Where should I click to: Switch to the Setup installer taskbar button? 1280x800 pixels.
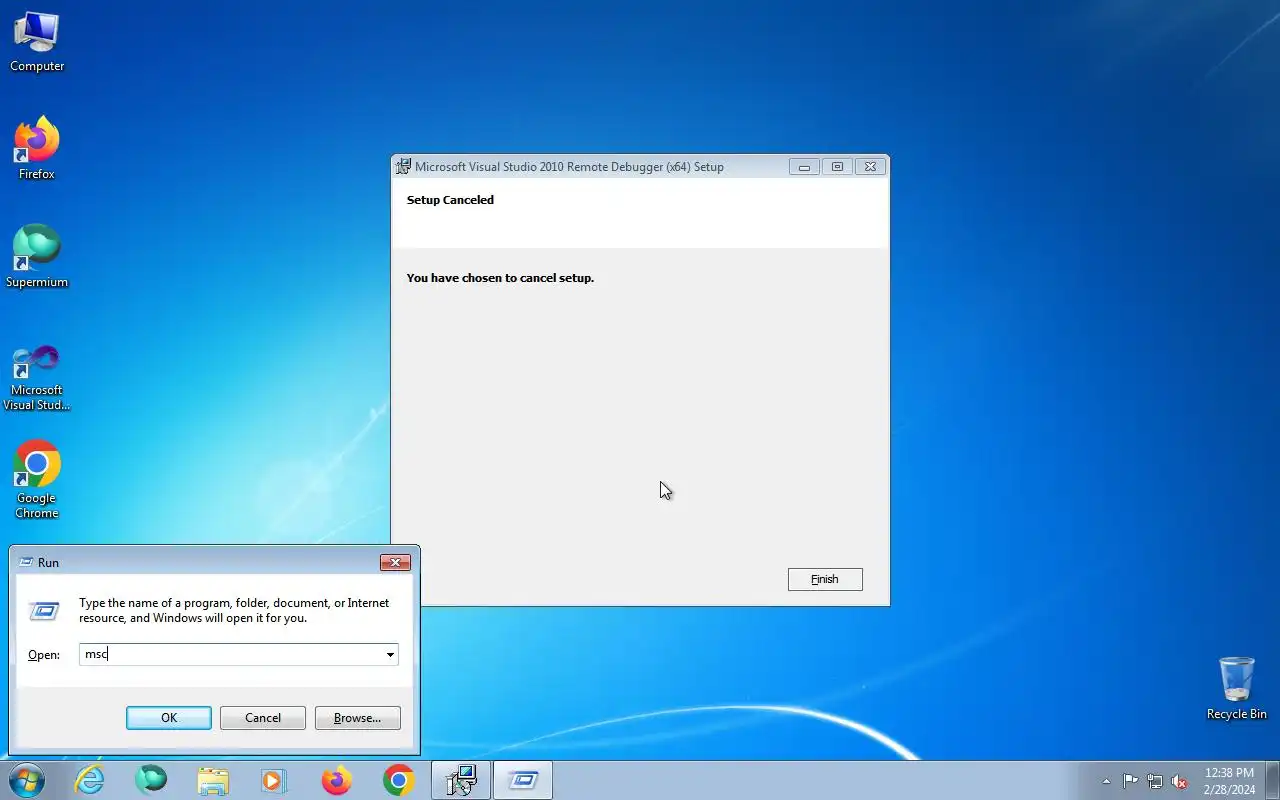(x=461, y=780)
